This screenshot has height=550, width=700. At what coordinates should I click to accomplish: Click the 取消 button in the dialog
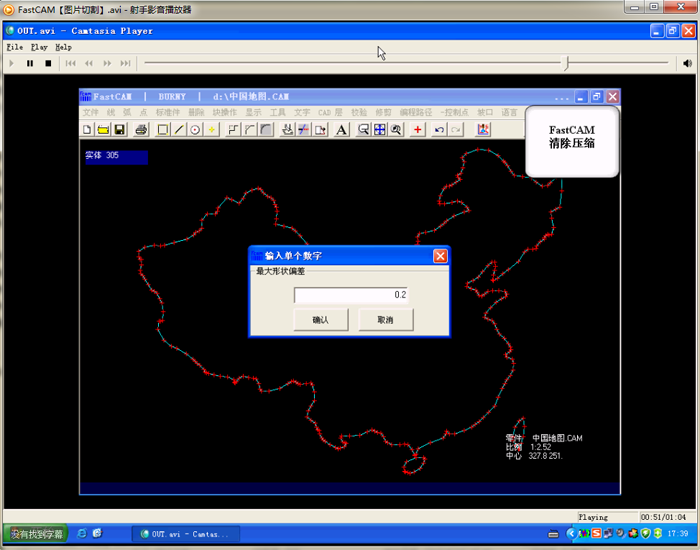[386, 320]
